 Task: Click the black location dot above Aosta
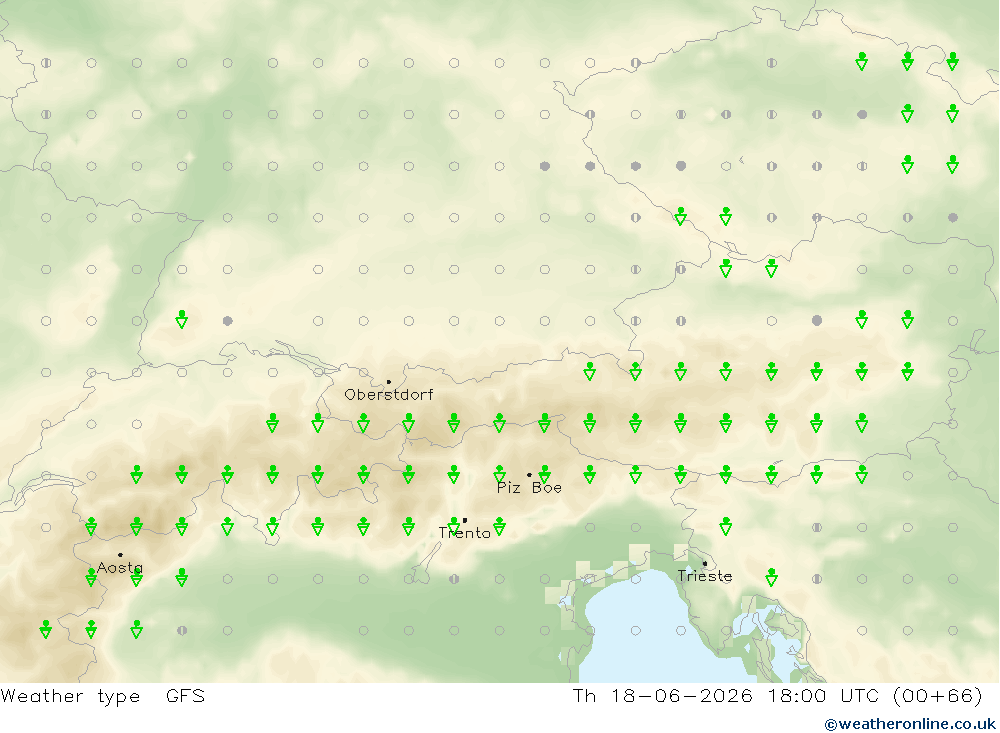coord(120,555)
